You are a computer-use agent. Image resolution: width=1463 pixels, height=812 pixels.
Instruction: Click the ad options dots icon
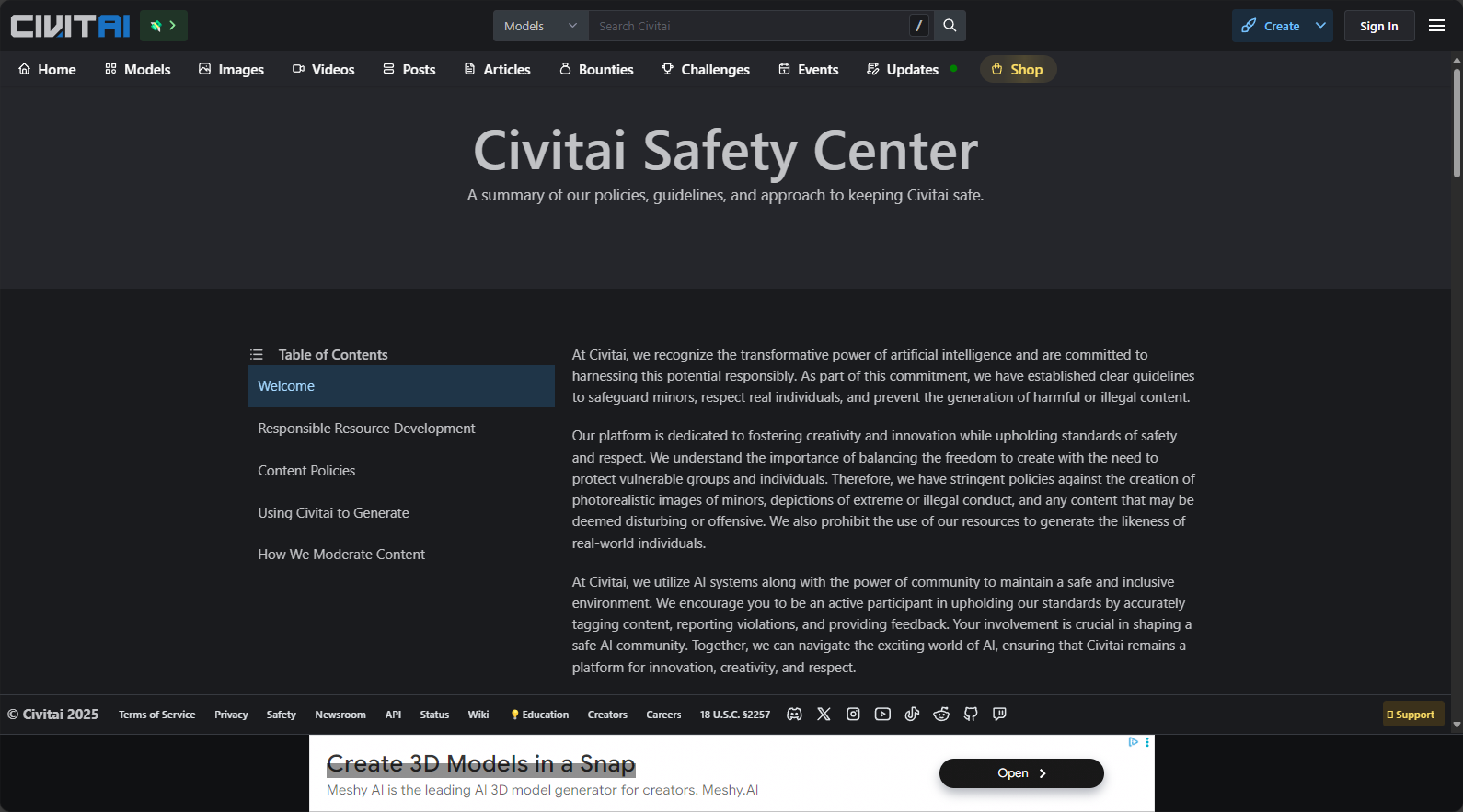pyautogui.click(x=1147, y=742)
